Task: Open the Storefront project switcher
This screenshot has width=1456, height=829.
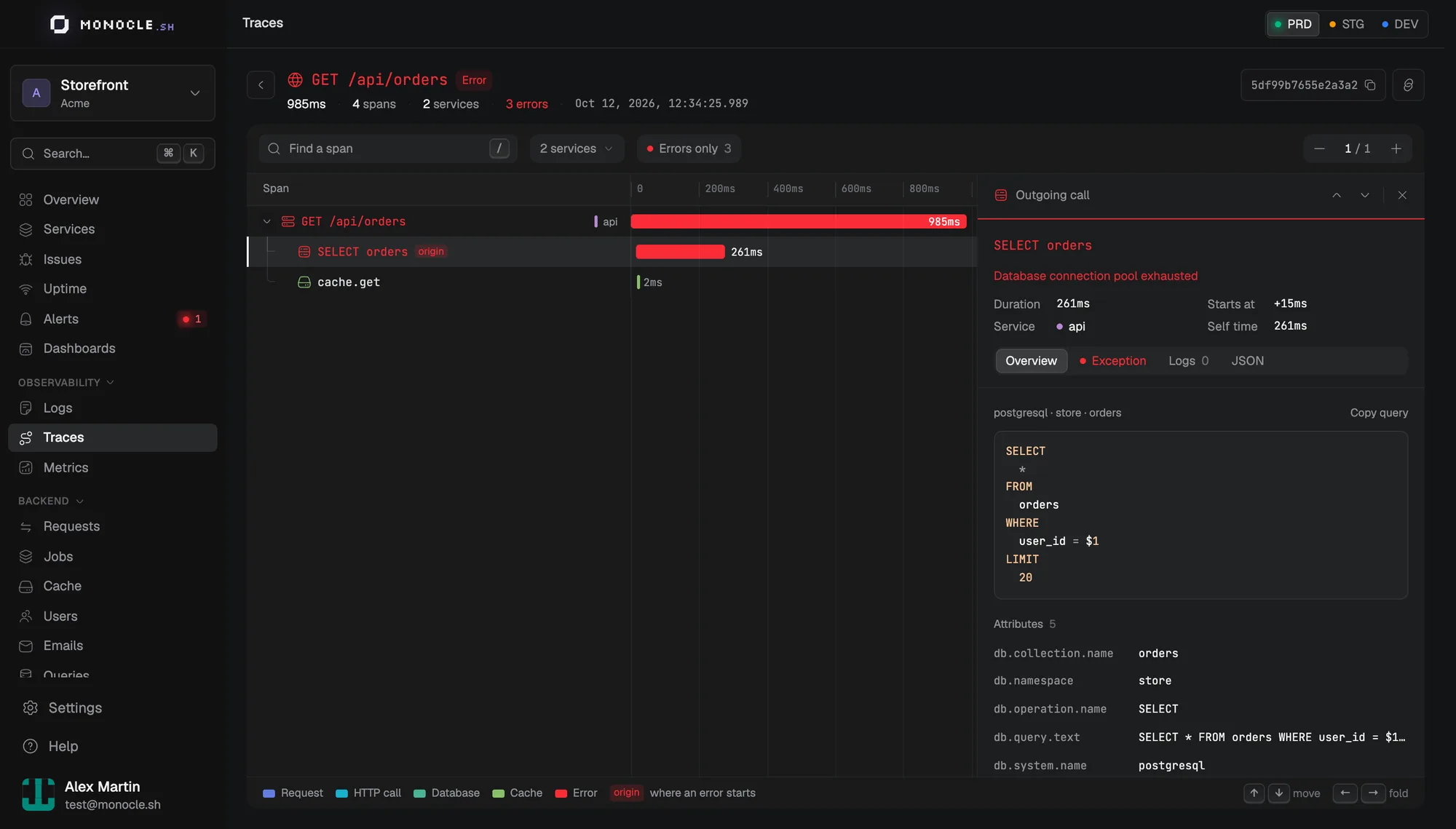Action: (x=113, y=93)
